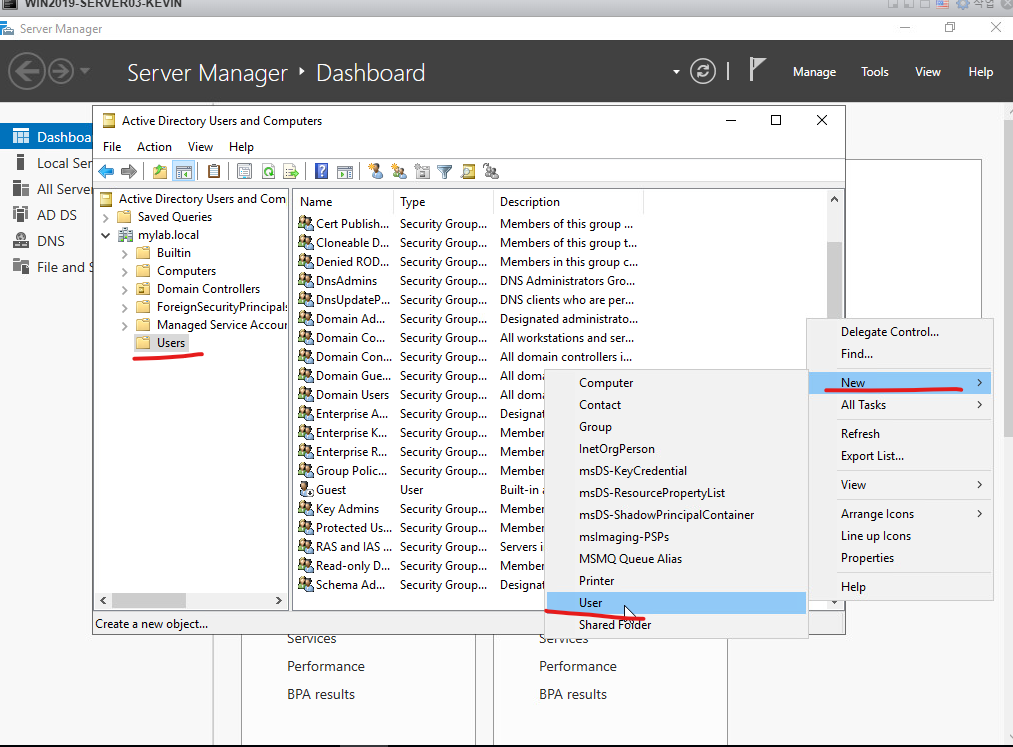Click Create new group toolbar icon
1013x747 pixels.
point(399,171)
